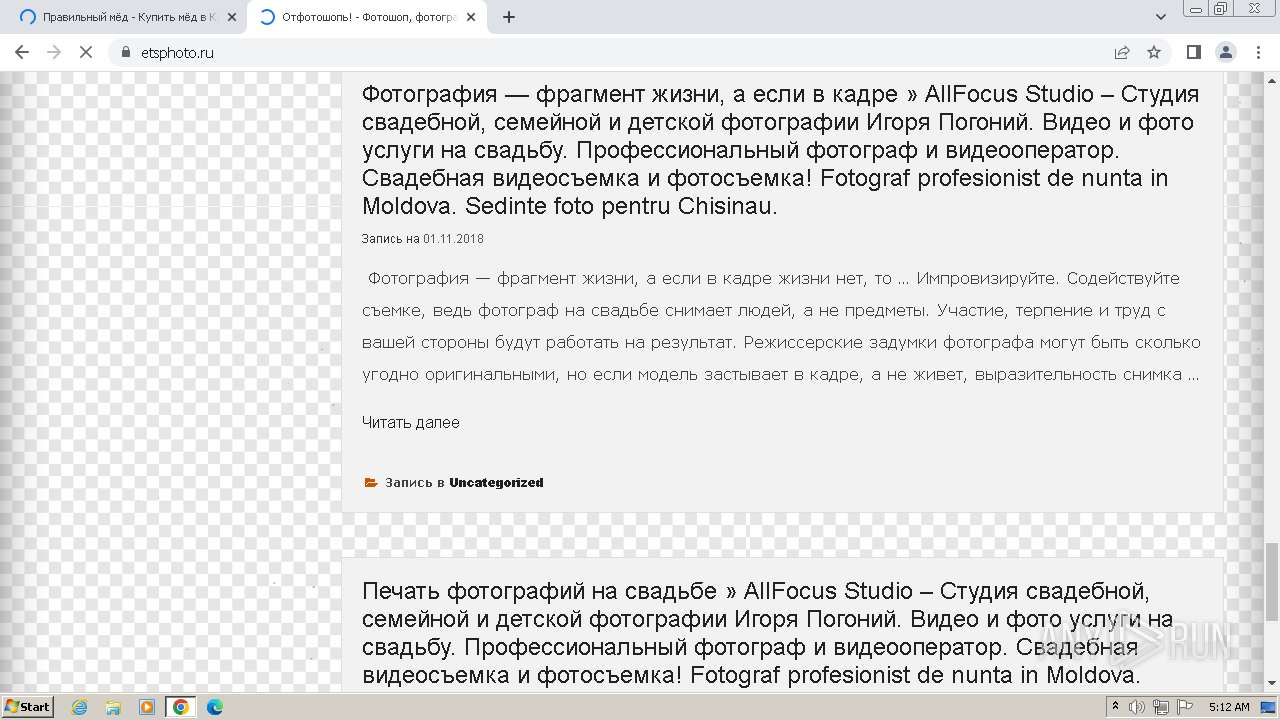Click the 5:12 AM clock
The height and width of the screenshot is (720, 1280).
[1229, 707]
